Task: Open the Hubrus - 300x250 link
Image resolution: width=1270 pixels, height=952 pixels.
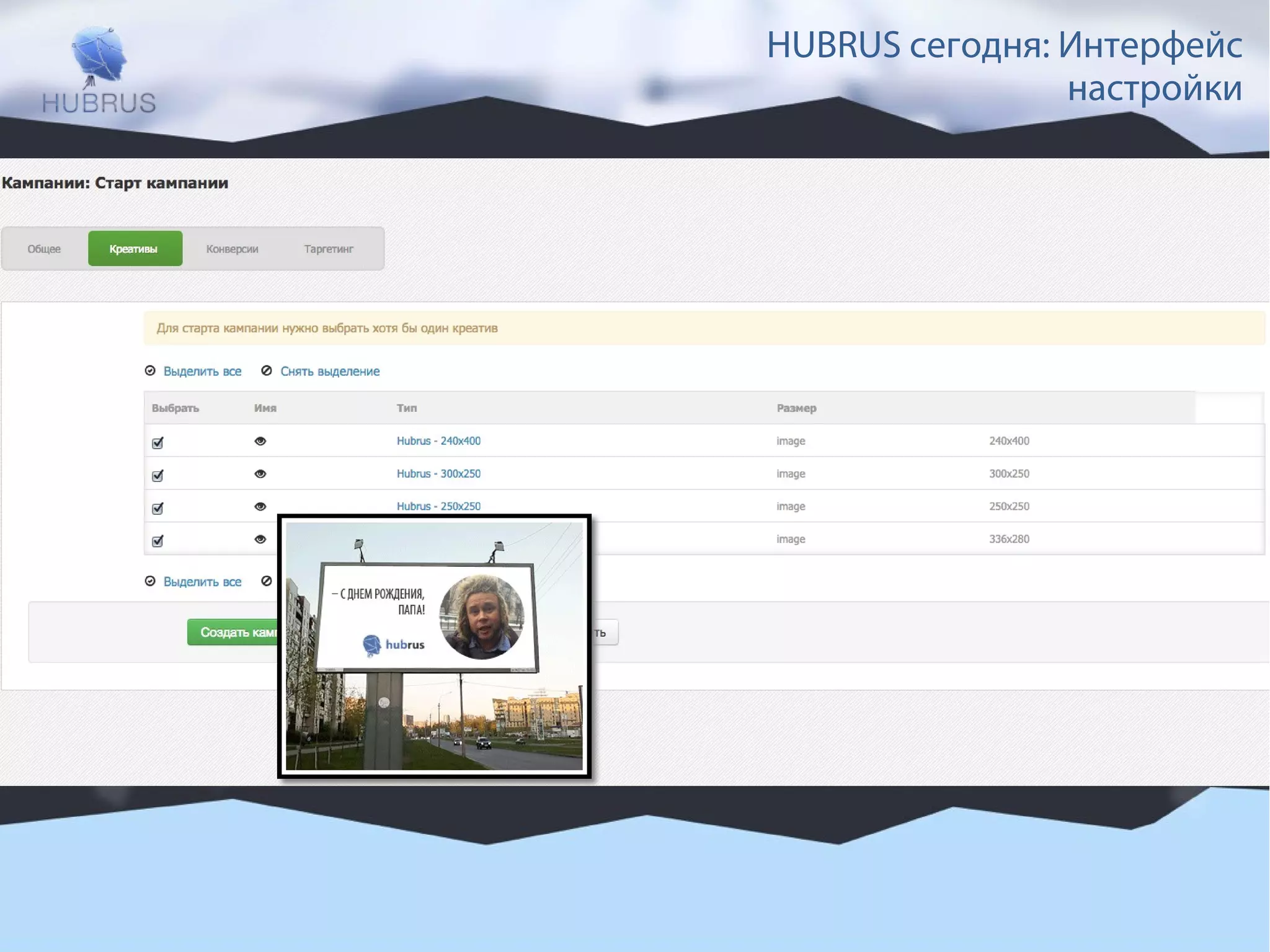Action: [x=438, y=474]
